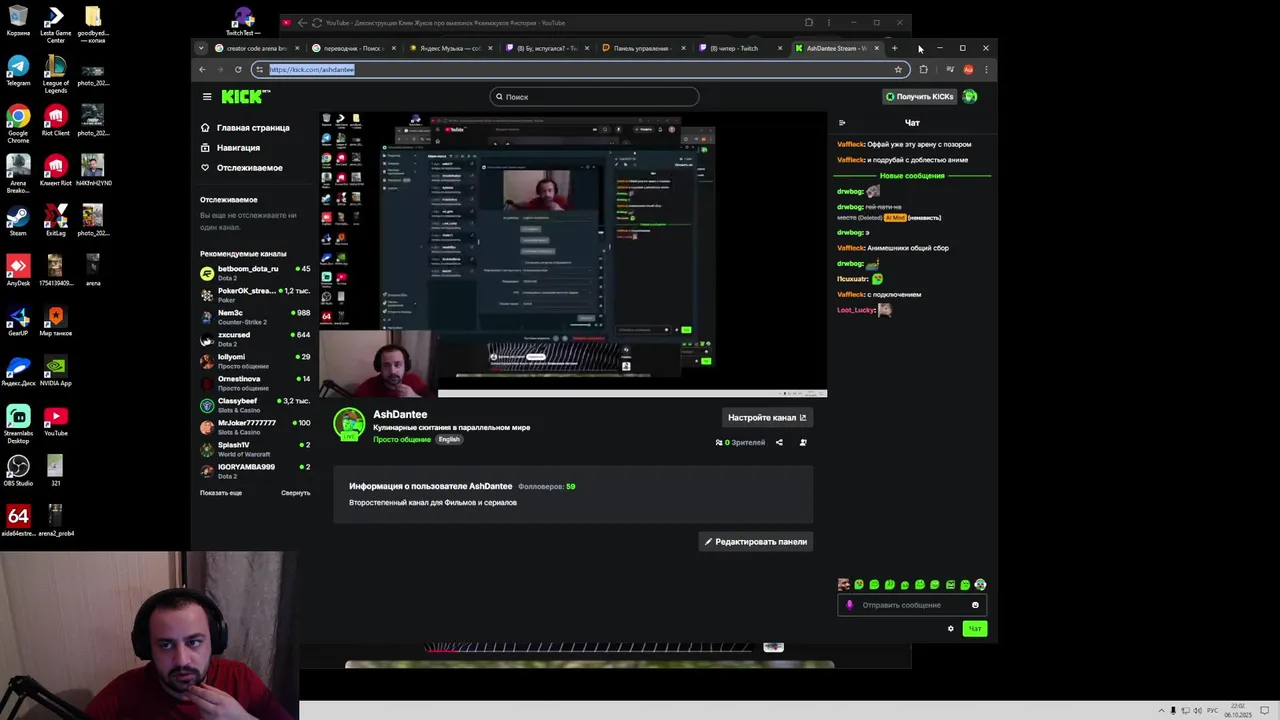The height and width of the screenshot is (720, 1280).
Task: Open recommended channel Nem3c
Action: (255, 317)
